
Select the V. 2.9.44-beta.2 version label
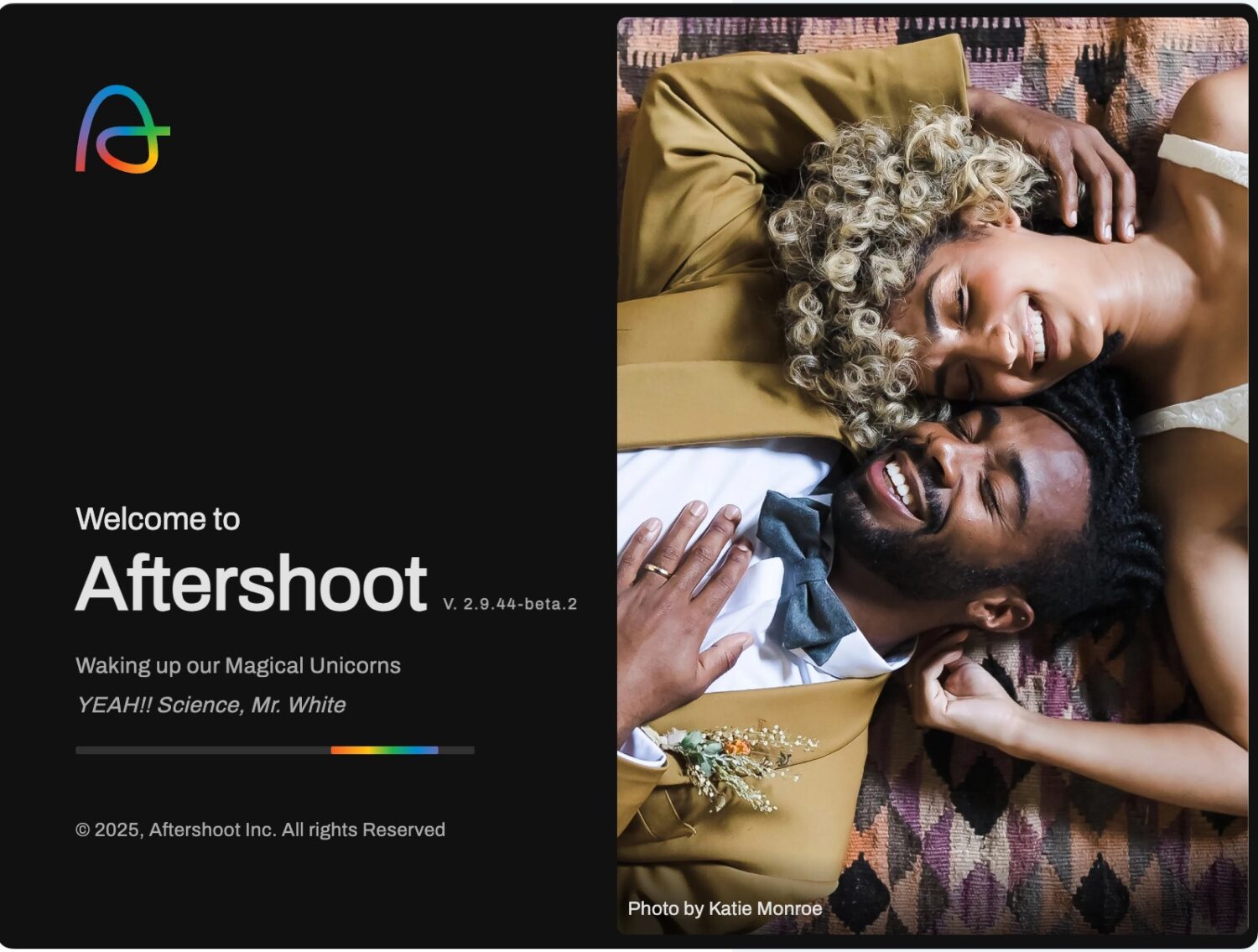510,604
